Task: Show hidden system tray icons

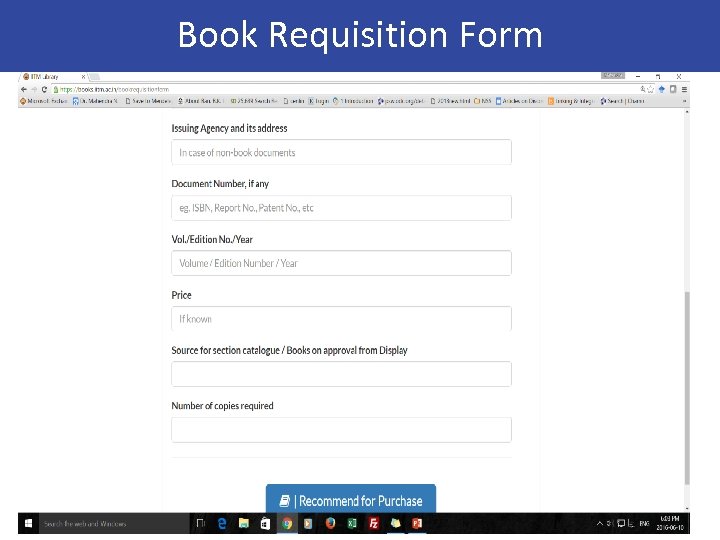Action: pos(600,523)
